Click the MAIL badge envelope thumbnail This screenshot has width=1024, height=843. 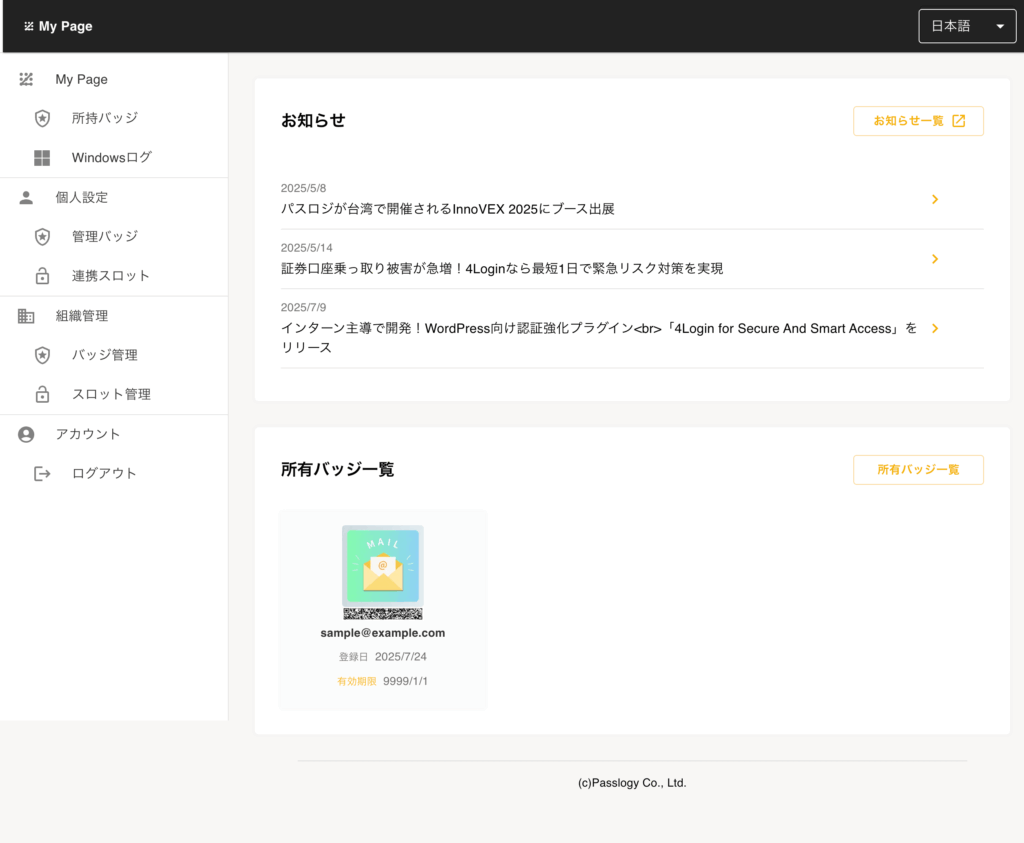click(x=382, y=566)
